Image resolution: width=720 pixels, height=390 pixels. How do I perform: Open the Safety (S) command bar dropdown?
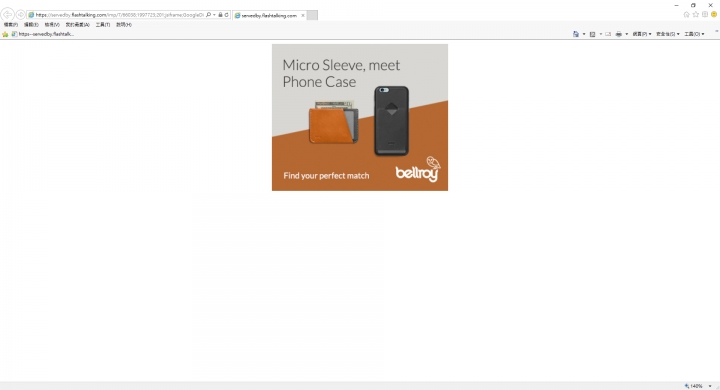point(668,34)
